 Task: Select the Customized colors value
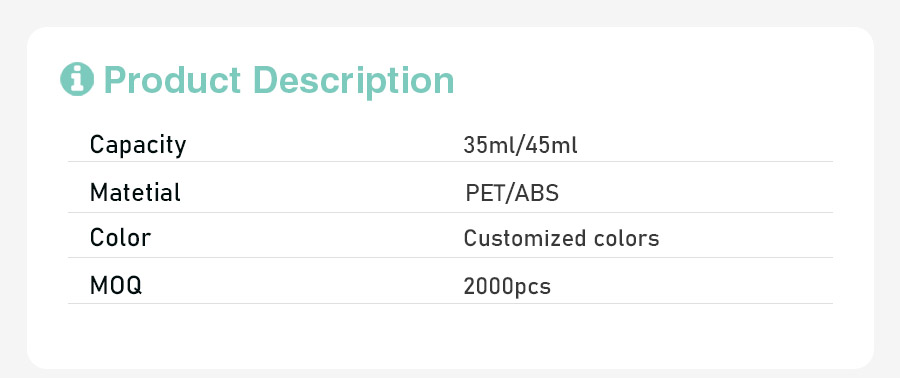point(561,238)
